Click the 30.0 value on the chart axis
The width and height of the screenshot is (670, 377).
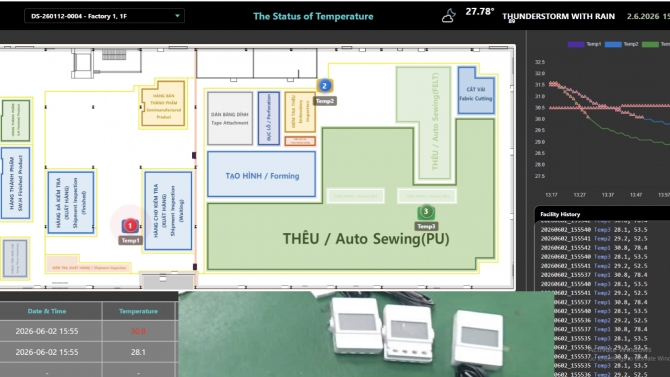pos(540,119)
